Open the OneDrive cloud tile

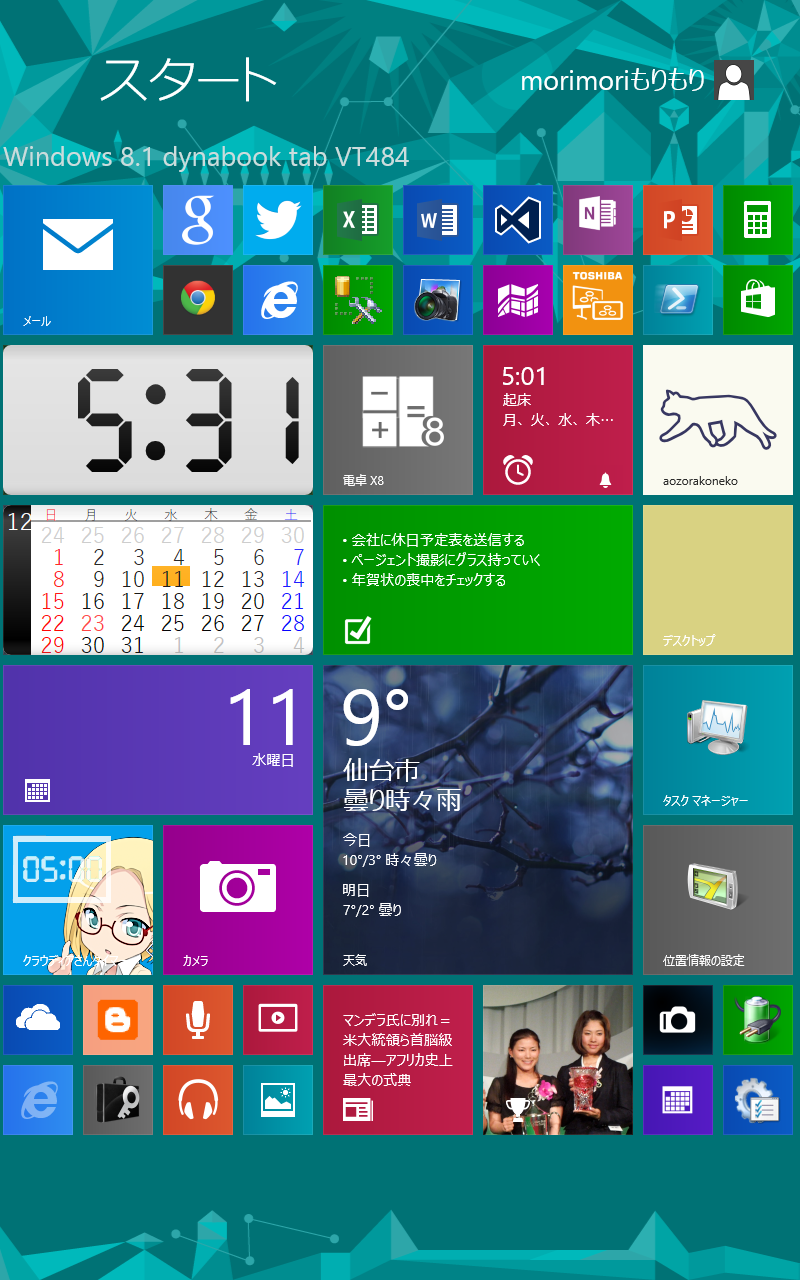[38, 1020]
